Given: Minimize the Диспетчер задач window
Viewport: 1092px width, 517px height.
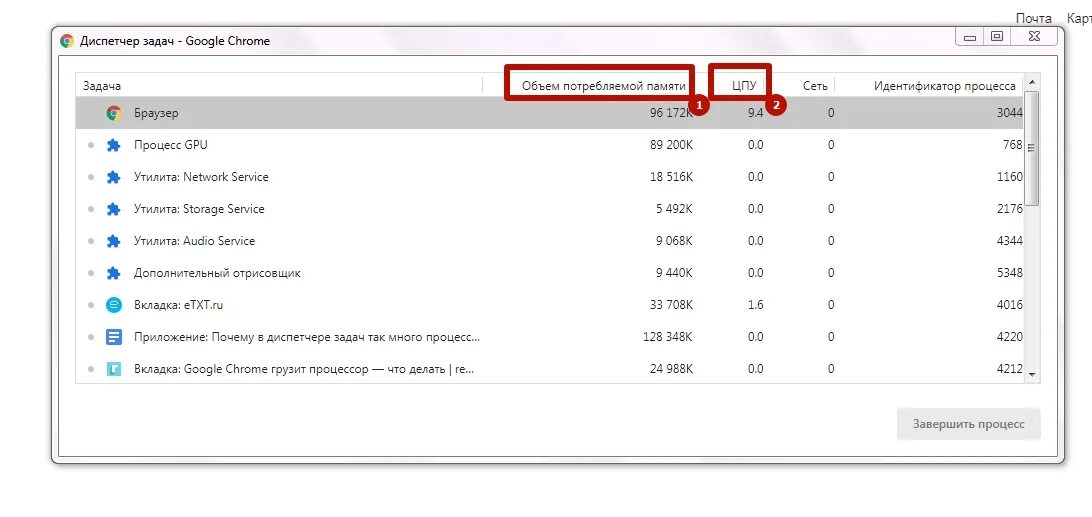Looking at the screenshot, I should click(x=969, y=36).
